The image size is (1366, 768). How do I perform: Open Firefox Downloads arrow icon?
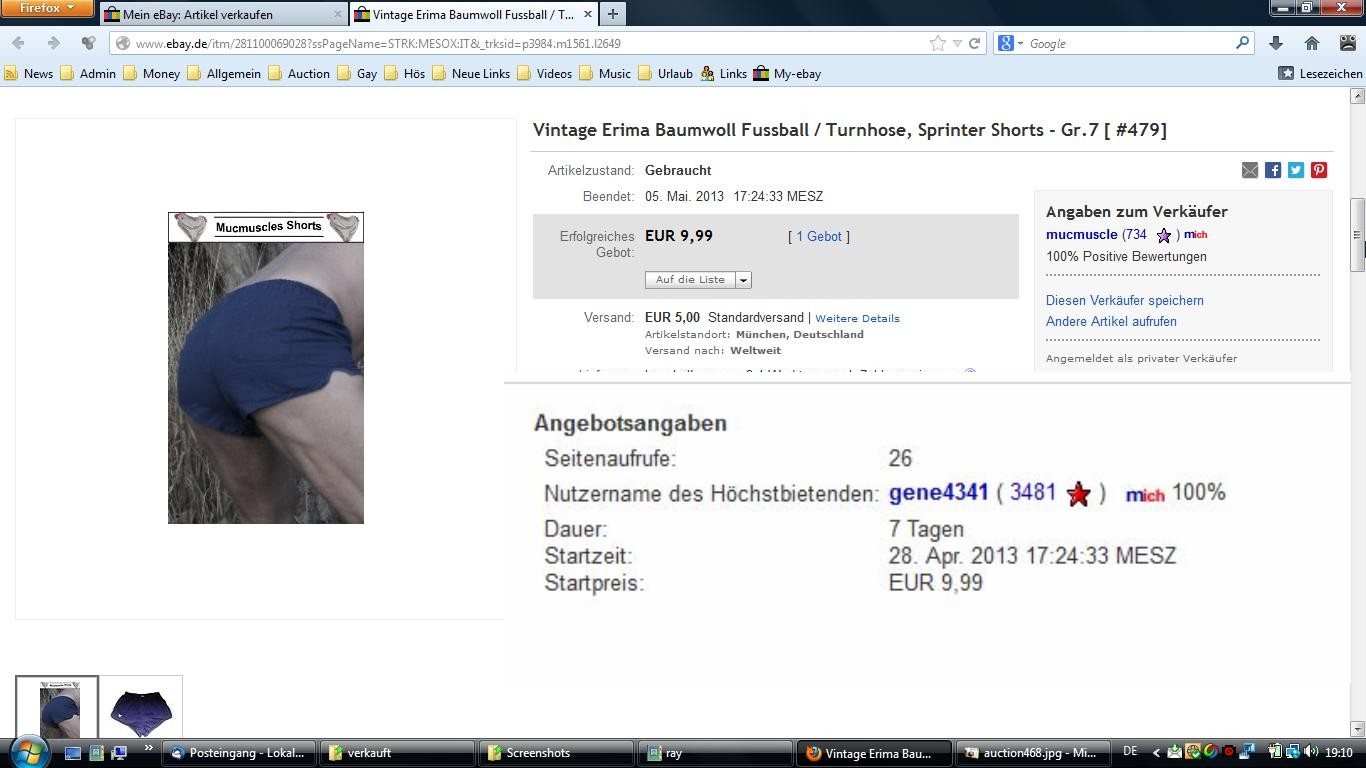tap(1276, 43)
